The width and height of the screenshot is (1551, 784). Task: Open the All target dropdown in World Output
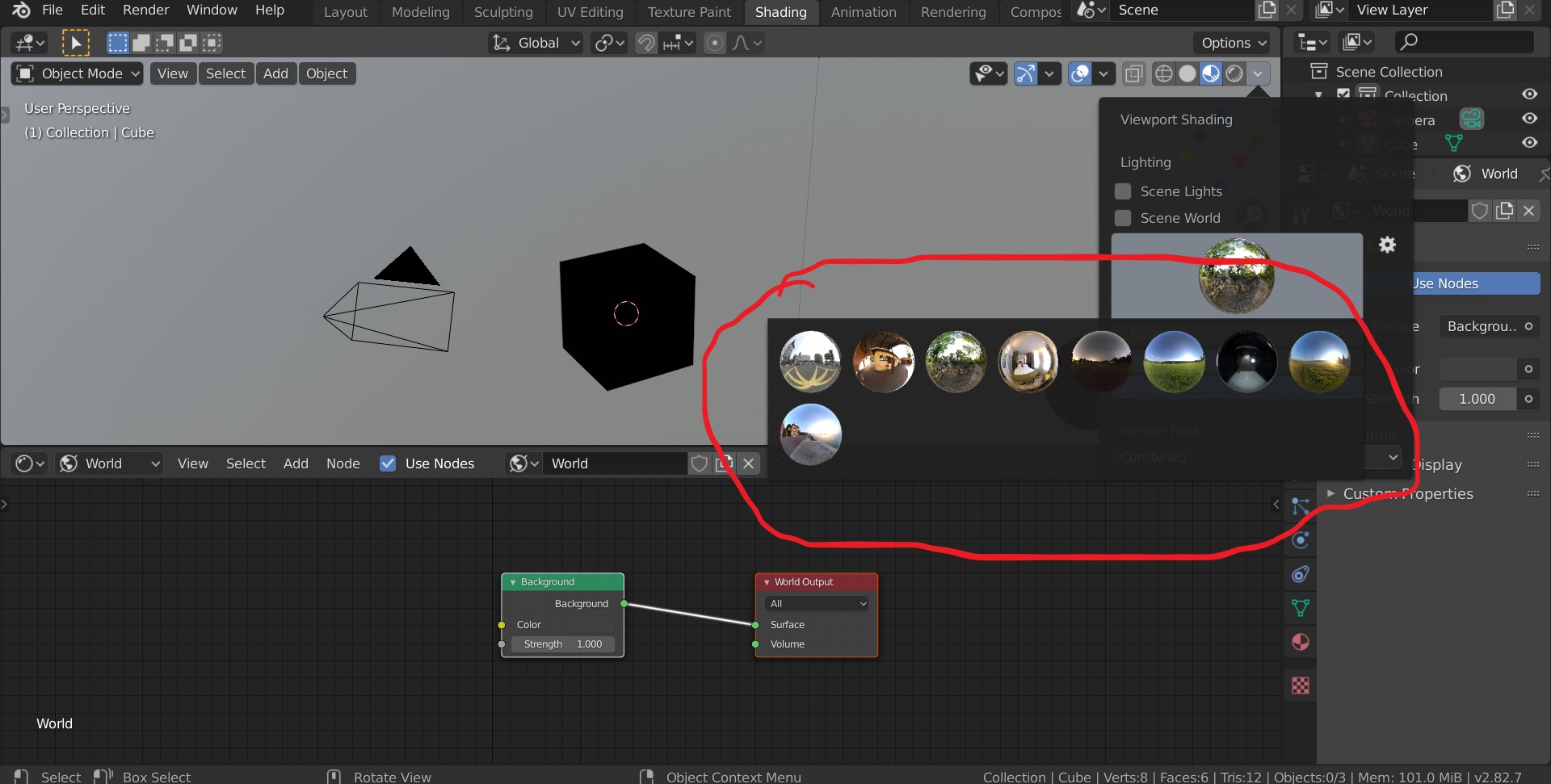tap(818, 603)
